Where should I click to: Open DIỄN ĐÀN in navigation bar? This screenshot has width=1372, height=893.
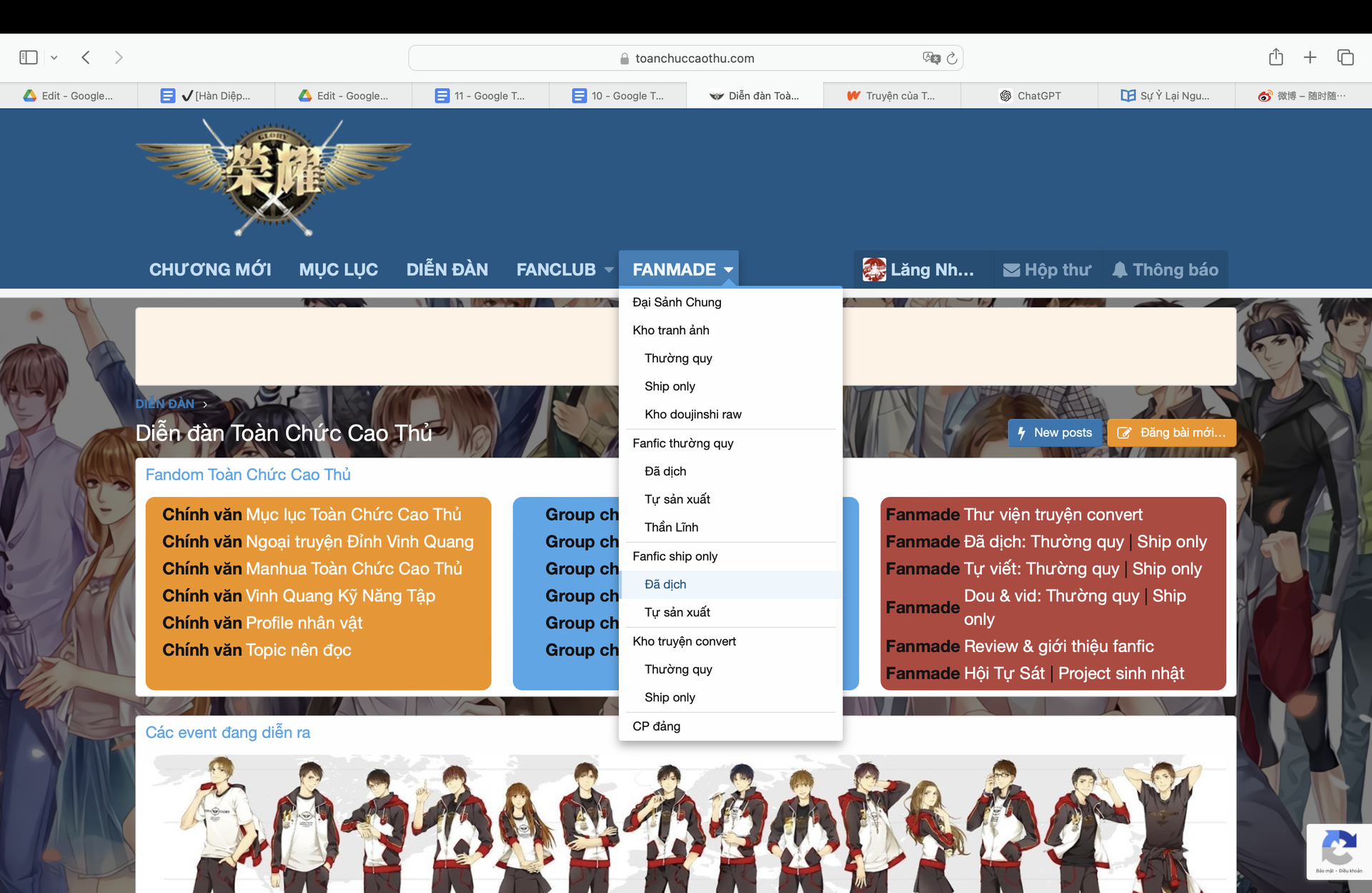(x=447, y=270)
